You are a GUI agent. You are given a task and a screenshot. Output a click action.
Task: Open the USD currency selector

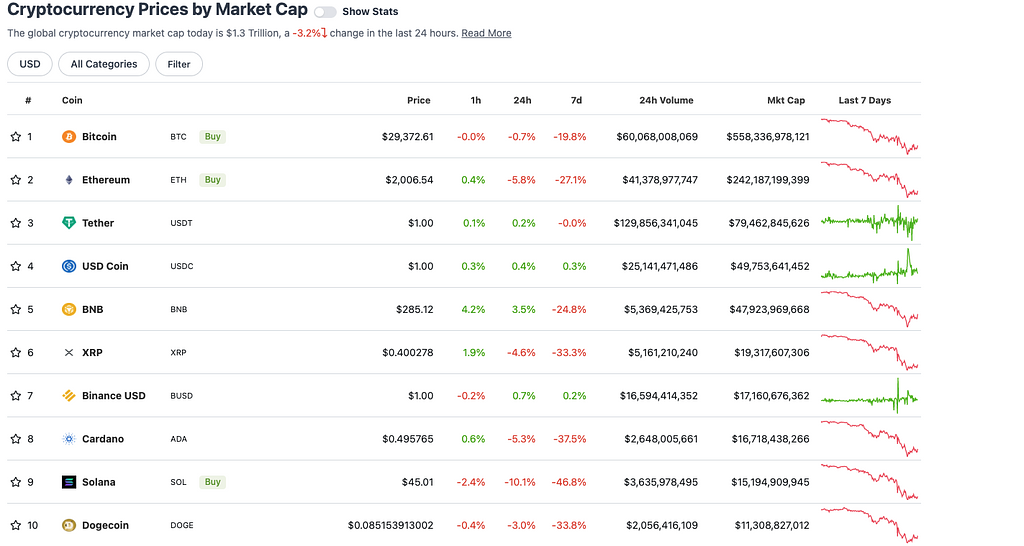[x=30, y=64]
